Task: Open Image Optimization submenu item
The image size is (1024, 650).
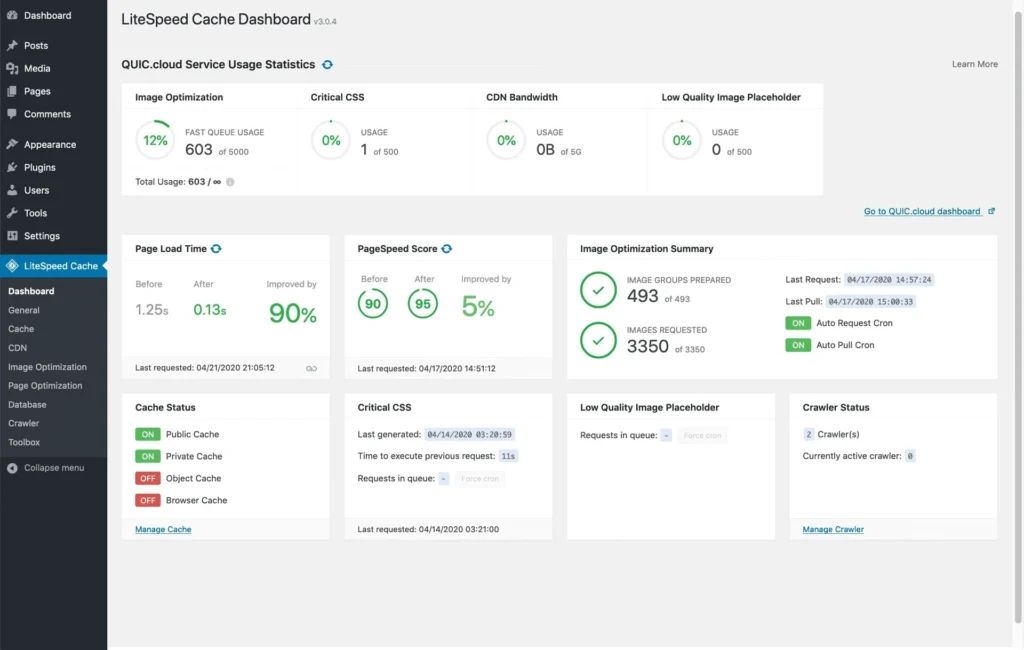Action: tap(47, 366)
